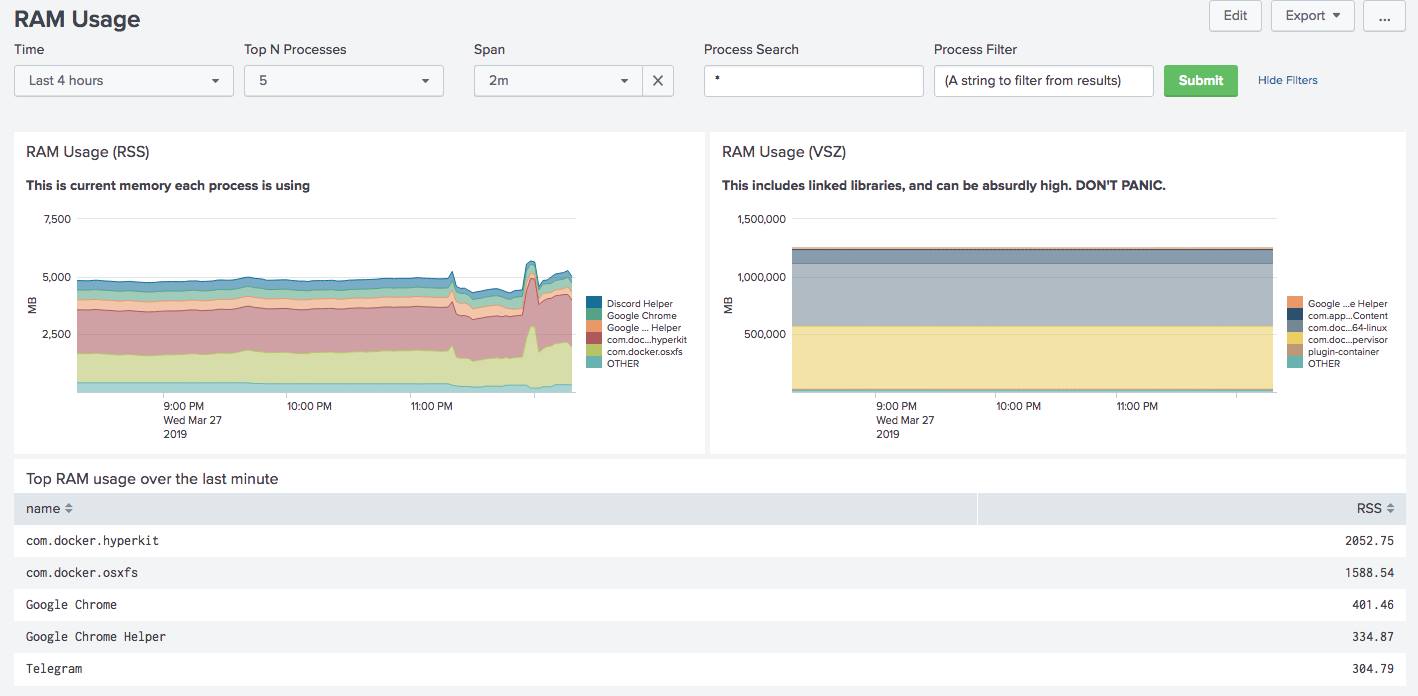Clear the Span selection with X icon

657,81
